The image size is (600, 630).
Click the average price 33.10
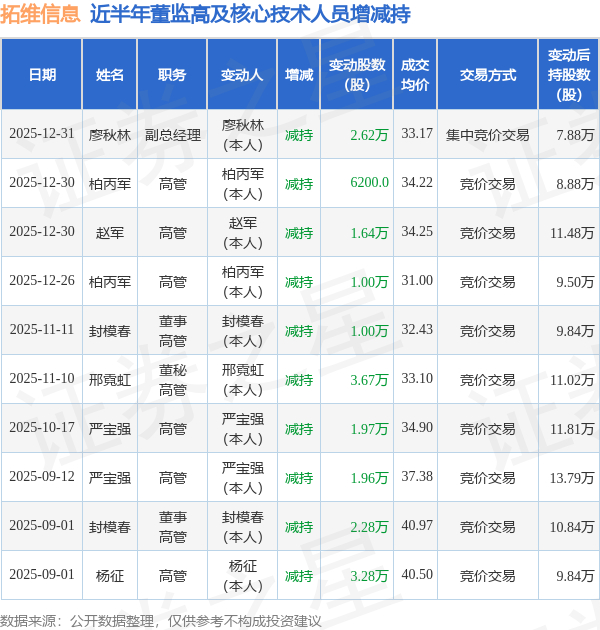(417, 378)
